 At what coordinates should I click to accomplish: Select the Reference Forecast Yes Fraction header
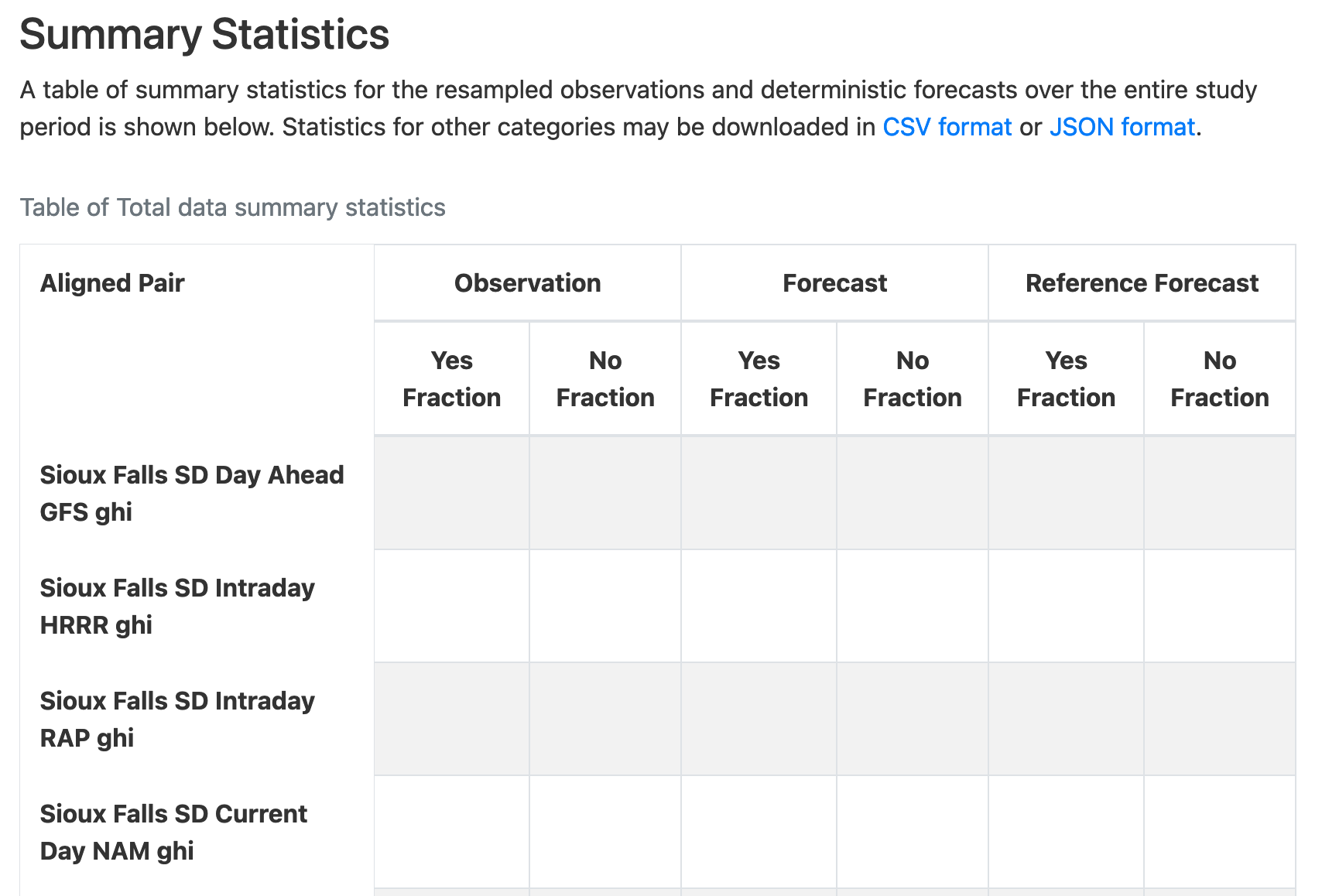click(x=1066, y=378)
